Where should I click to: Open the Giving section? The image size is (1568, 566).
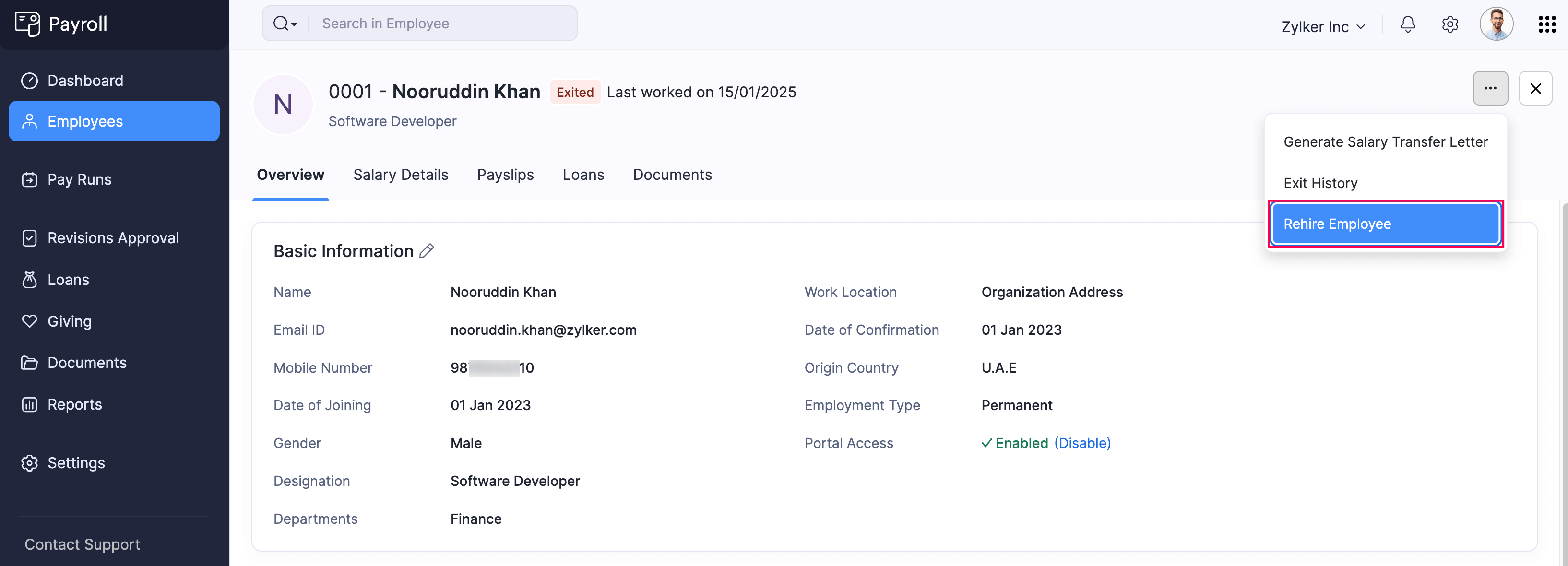click(x=70, y=321)
